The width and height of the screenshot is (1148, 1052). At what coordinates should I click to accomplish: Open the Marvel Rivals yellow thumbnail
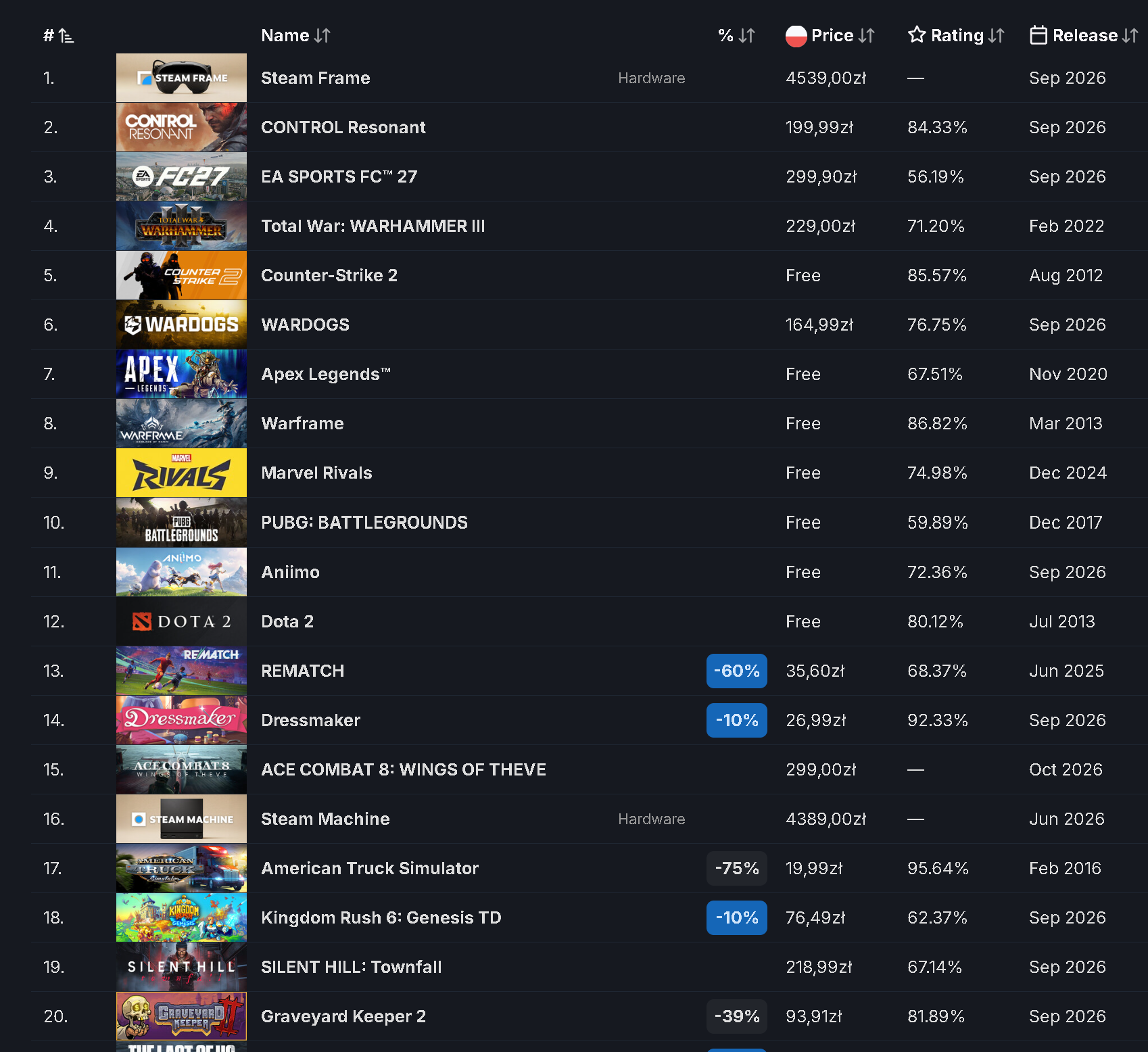[181, 473]
